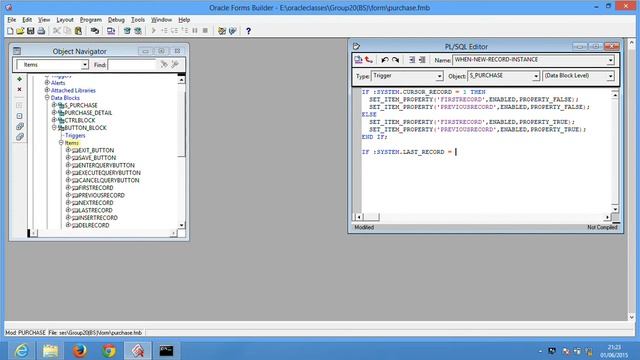
Task: Select the INSERTRECORD tree item
Action: tap(98, 218)
